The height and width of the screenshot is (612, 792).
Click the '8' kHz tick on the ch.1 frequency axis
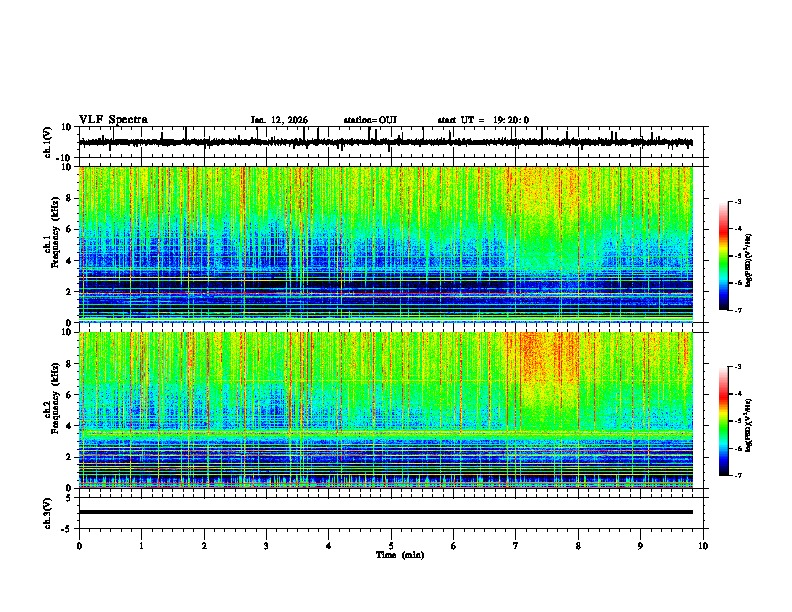[70, 198]
